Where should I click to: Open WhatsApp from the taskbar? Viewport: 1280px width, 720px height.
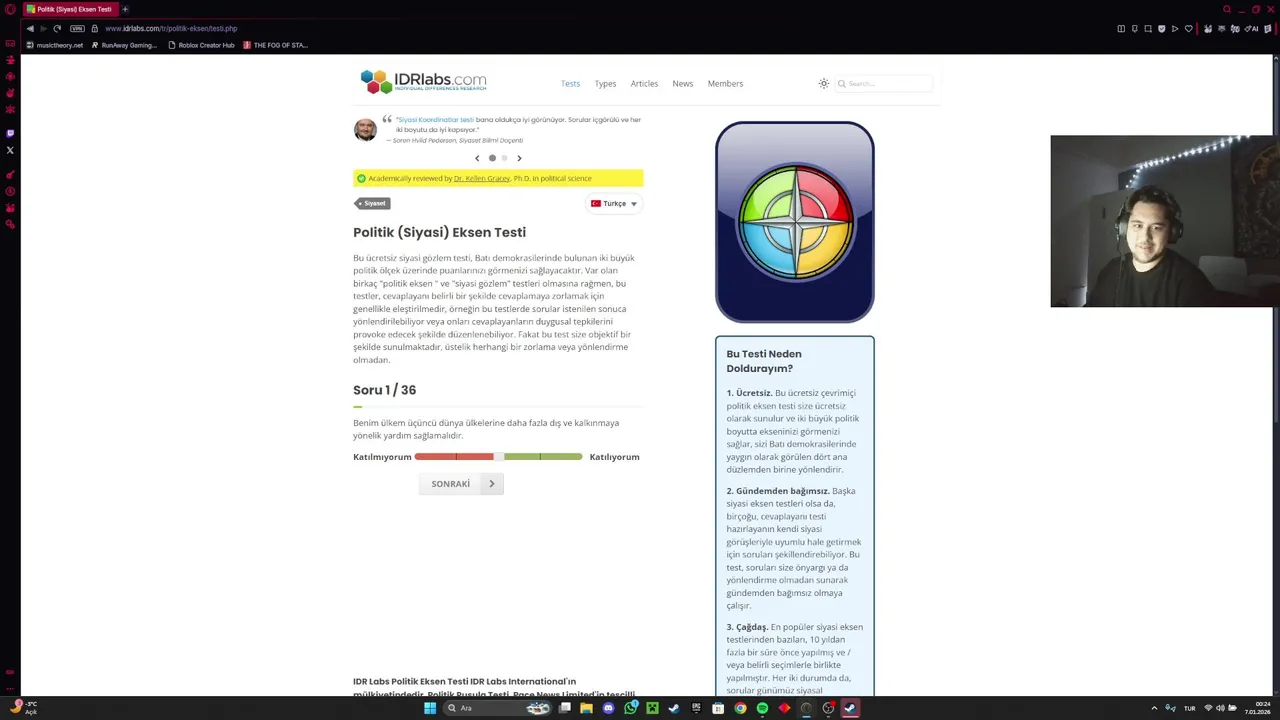coord(631,708)
